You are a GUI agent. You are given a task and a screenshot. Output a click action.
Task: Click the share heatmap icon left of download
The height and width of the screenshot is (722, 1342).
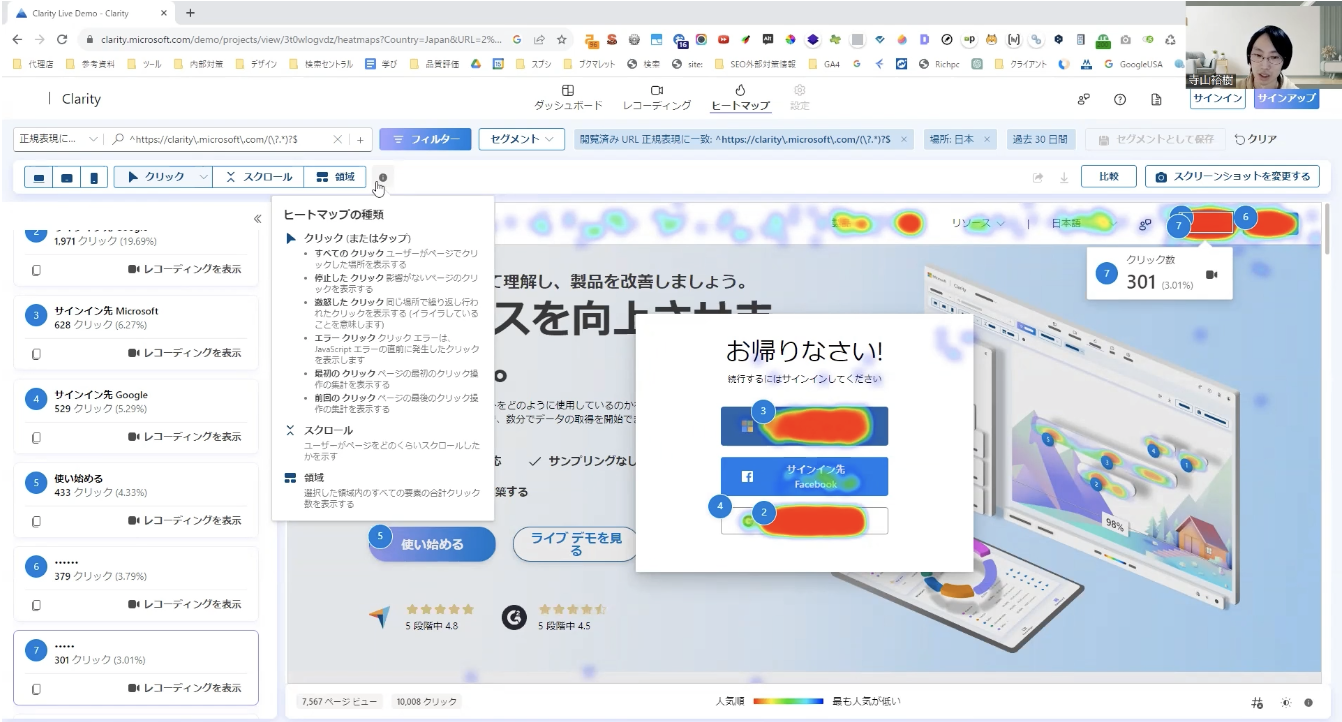pyautogui.click(x=1038, y=177)
